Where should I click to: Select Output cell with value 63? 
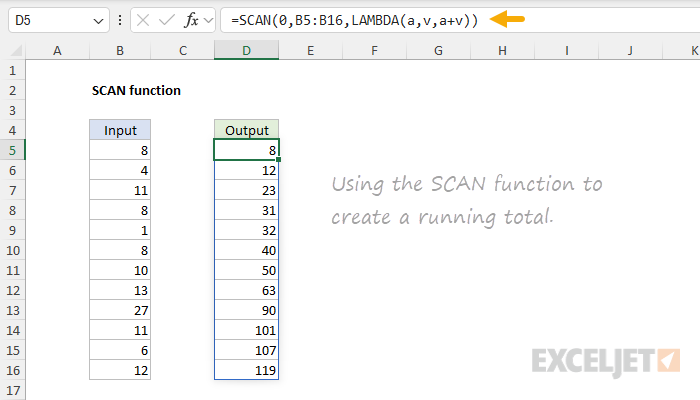click(x=246, y=290)
